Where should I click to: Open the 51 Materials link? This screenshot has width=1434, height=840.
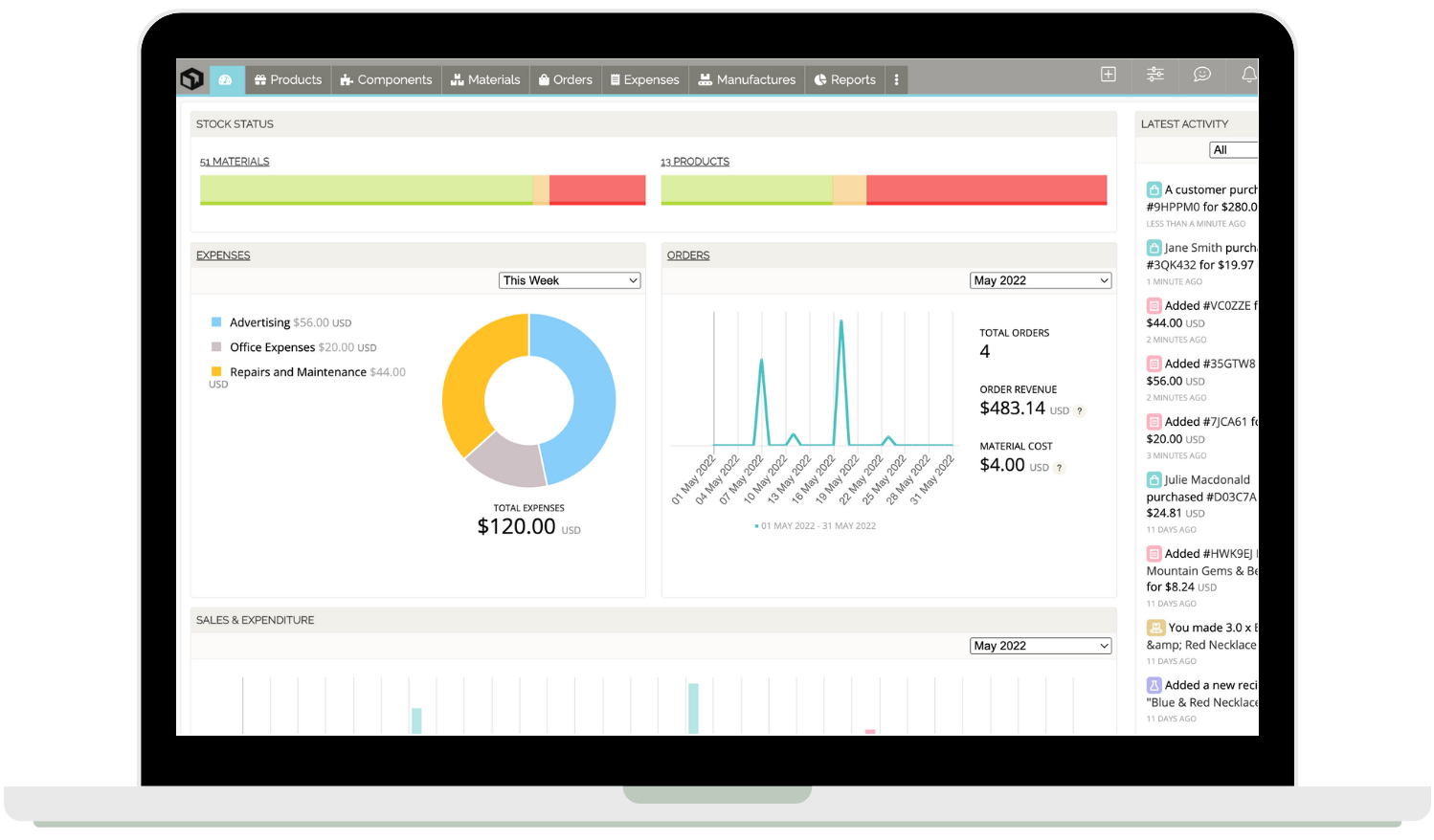[235, 161]
